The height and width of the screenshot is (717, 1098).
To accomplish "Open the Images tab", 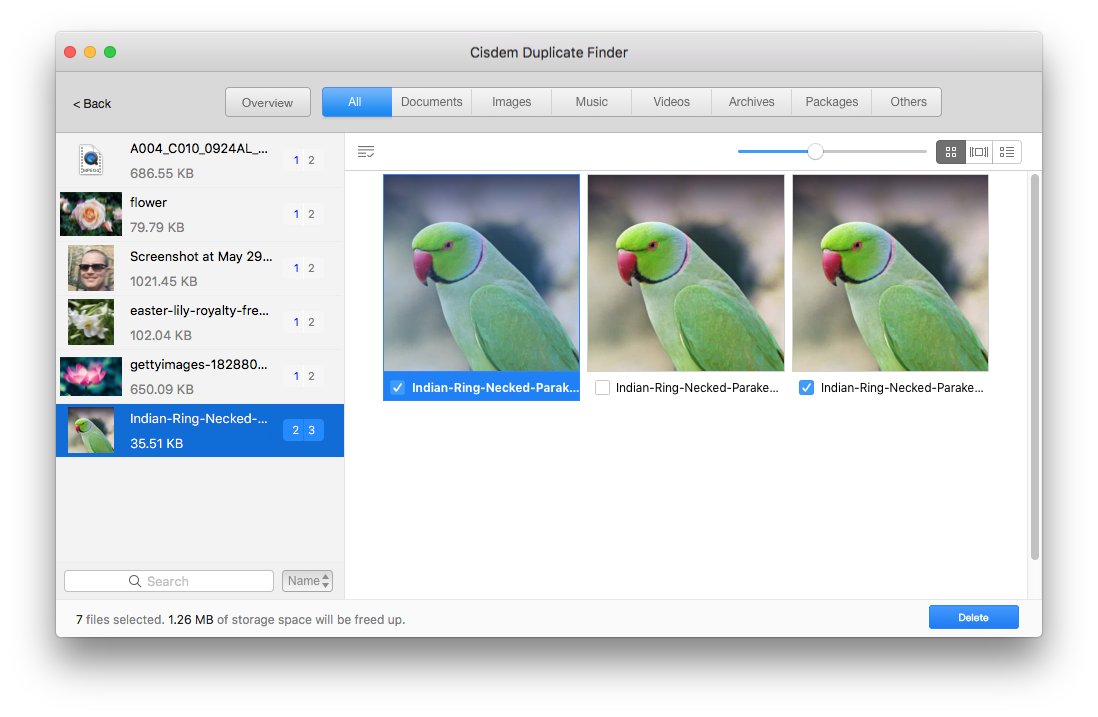I will click(511, 102).
